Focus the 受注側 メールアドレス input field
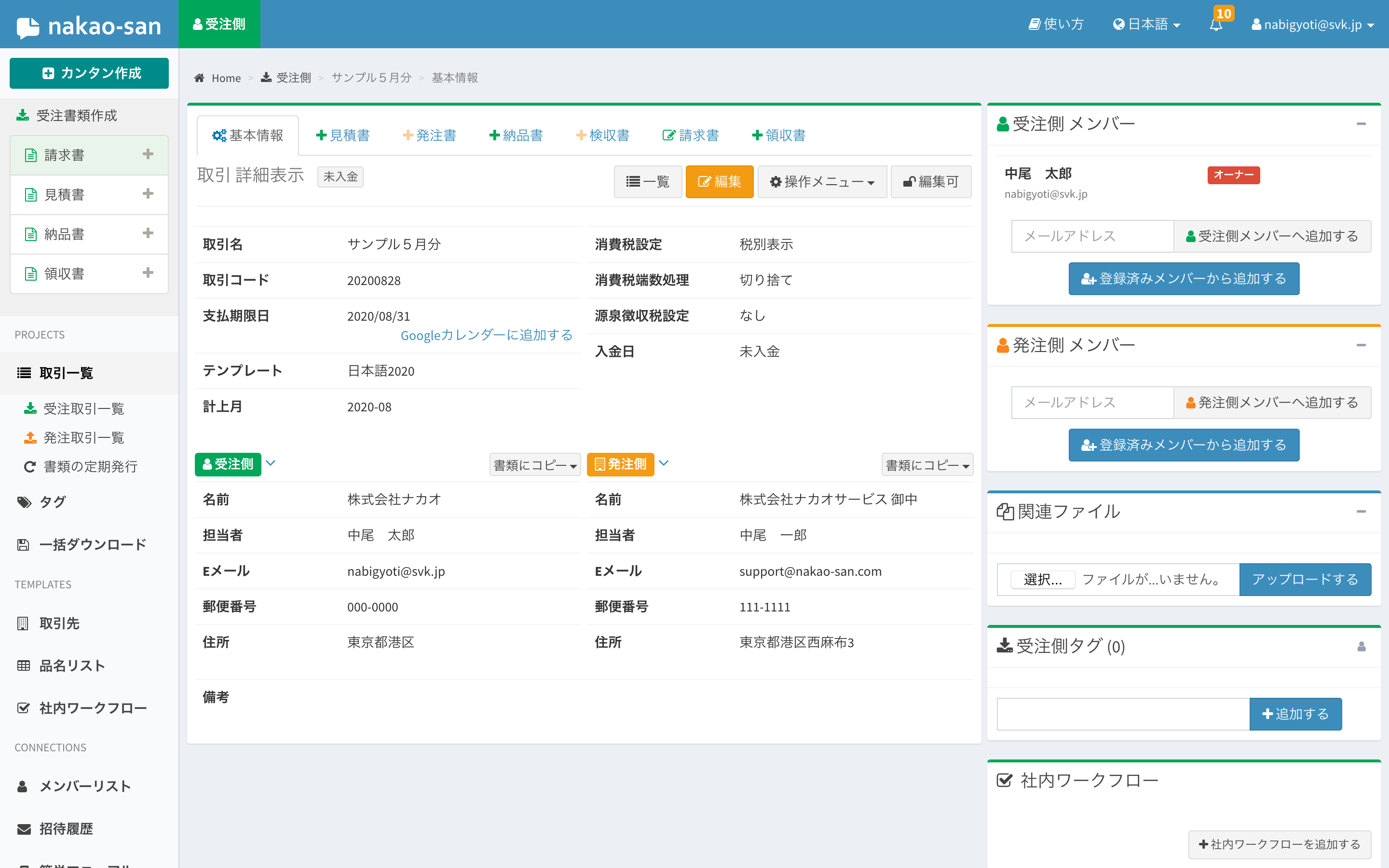The image size is (1389, 868). click(1092, 236)
